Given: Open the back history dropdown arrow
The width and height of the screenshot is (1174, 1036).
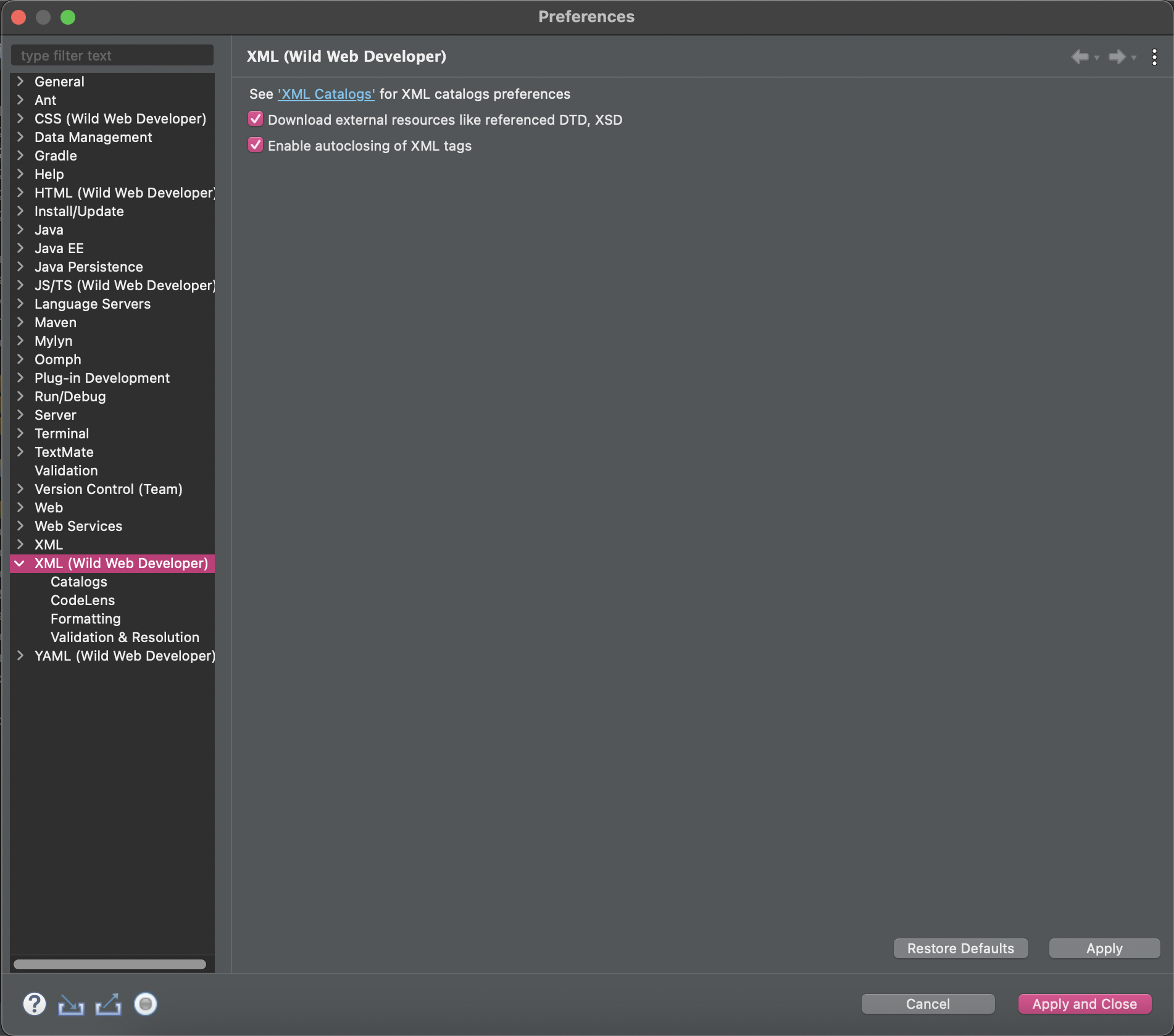Looking at the screenshot, I should point(1097,58).
